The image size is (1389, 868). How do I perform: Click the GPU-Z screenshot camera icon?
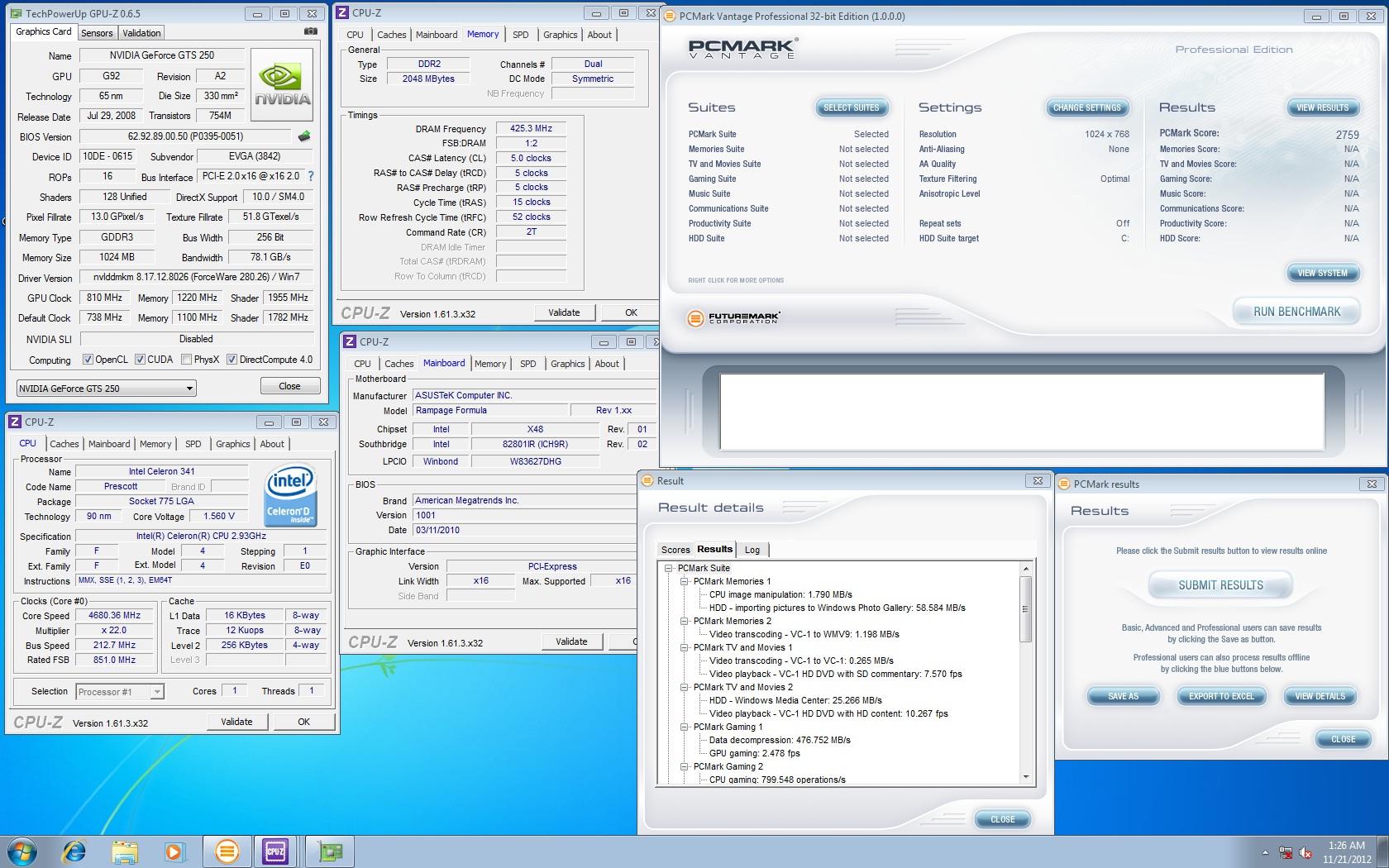(x=310, y=31)
